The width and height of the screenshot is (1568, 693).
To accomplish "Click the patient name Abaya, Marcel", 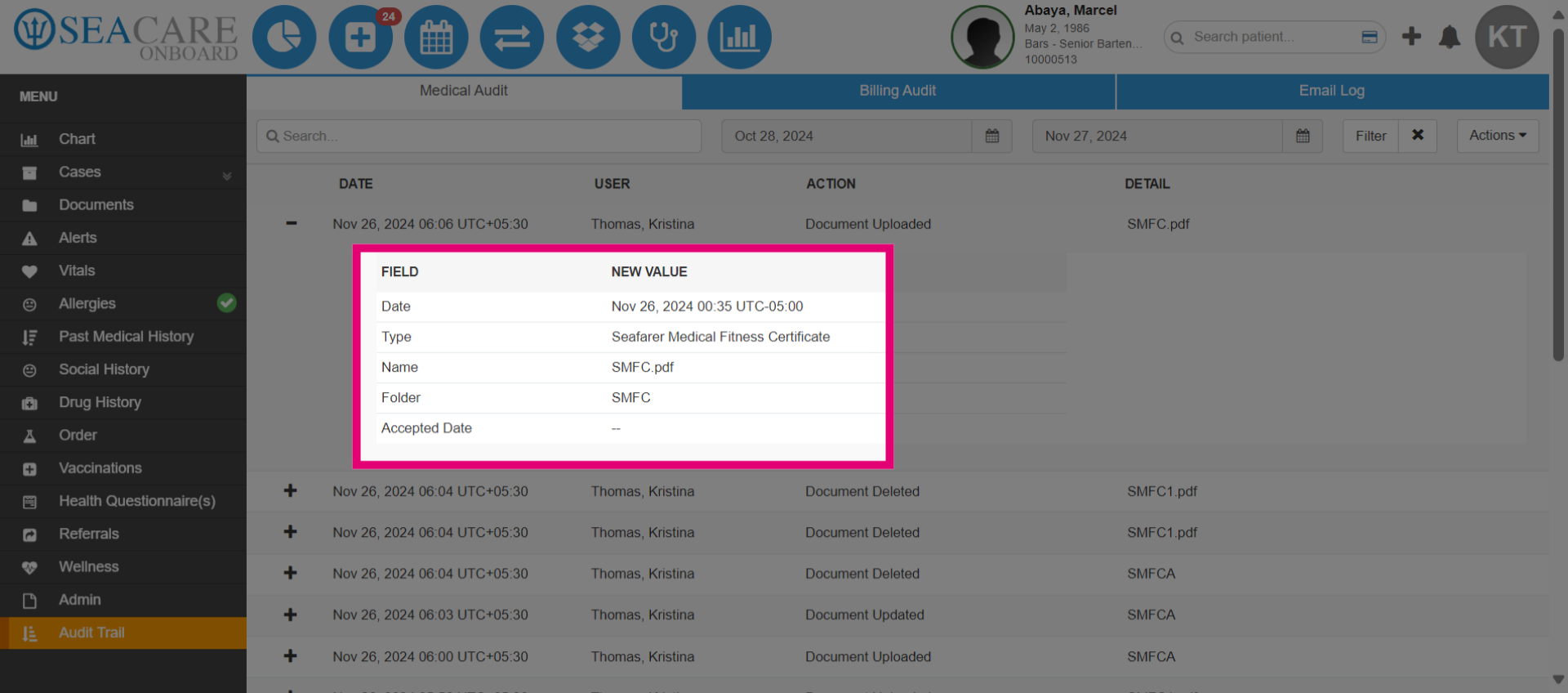I will tap(1071, 11).
